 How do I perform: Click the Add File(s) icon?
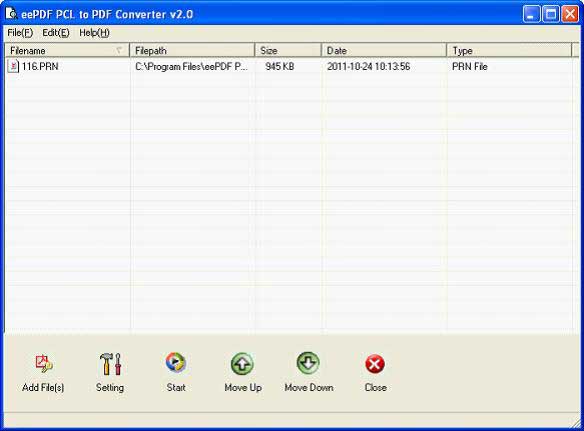44,364
